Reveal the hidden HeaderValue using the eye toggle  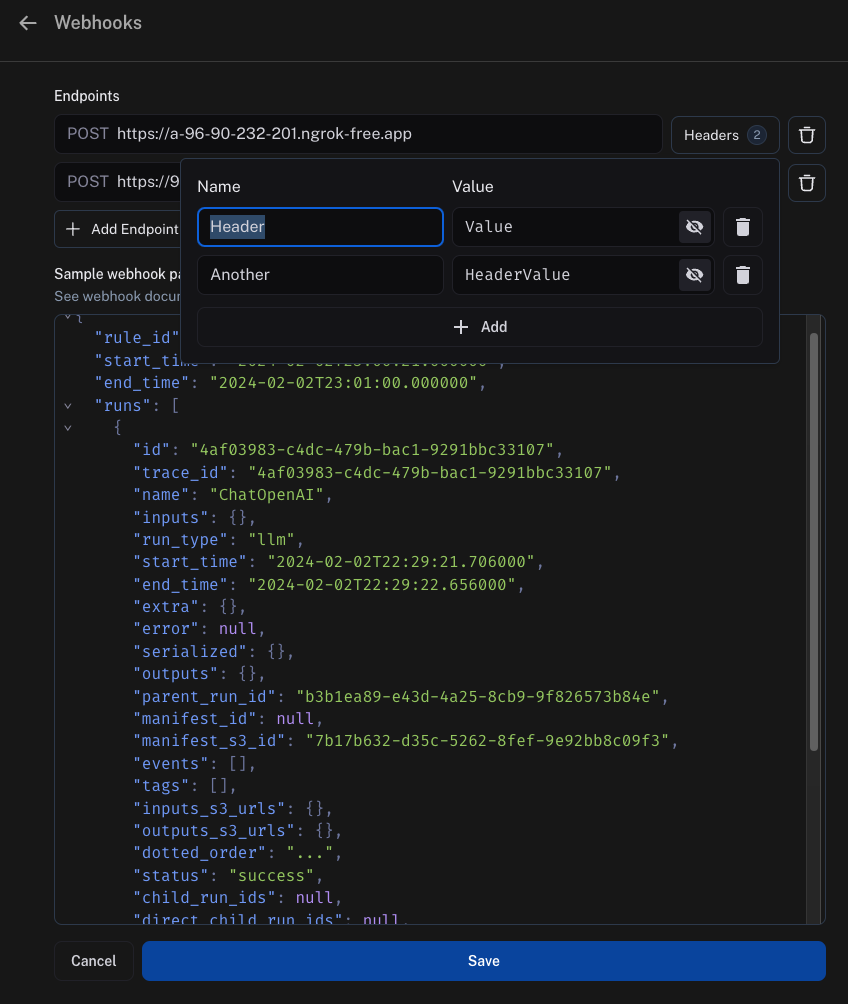point(694,274)
